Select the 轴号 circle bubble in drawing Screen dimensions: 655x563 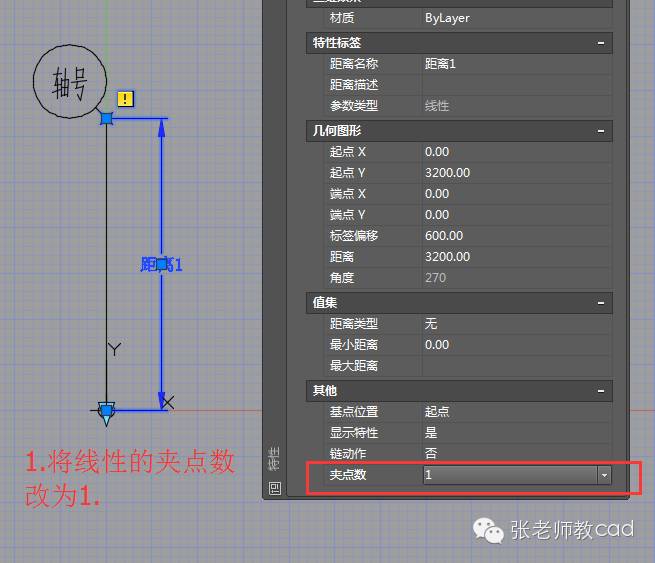click(70, 81)
